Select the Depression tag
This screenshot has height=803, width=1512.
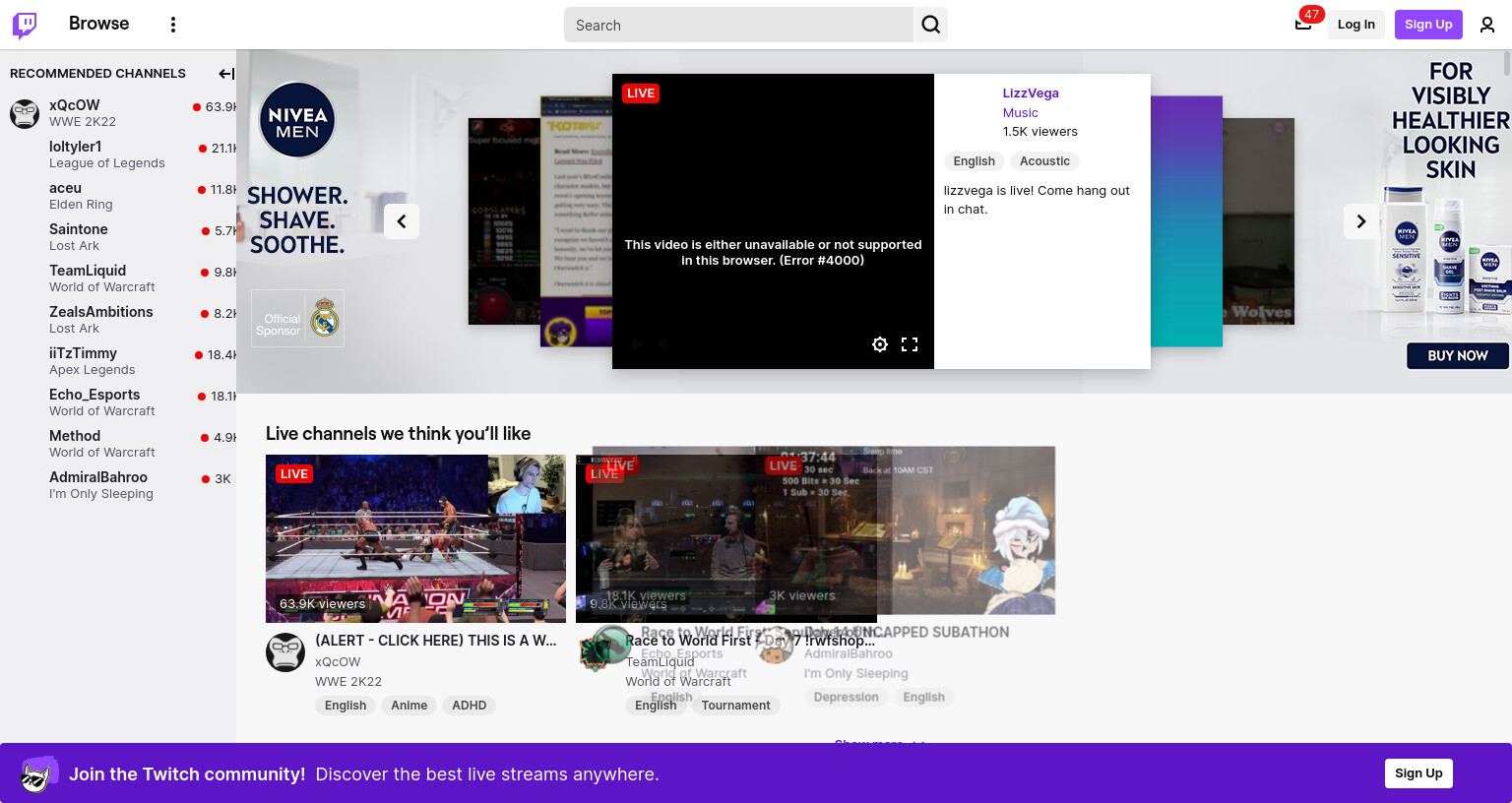[846, 698]
